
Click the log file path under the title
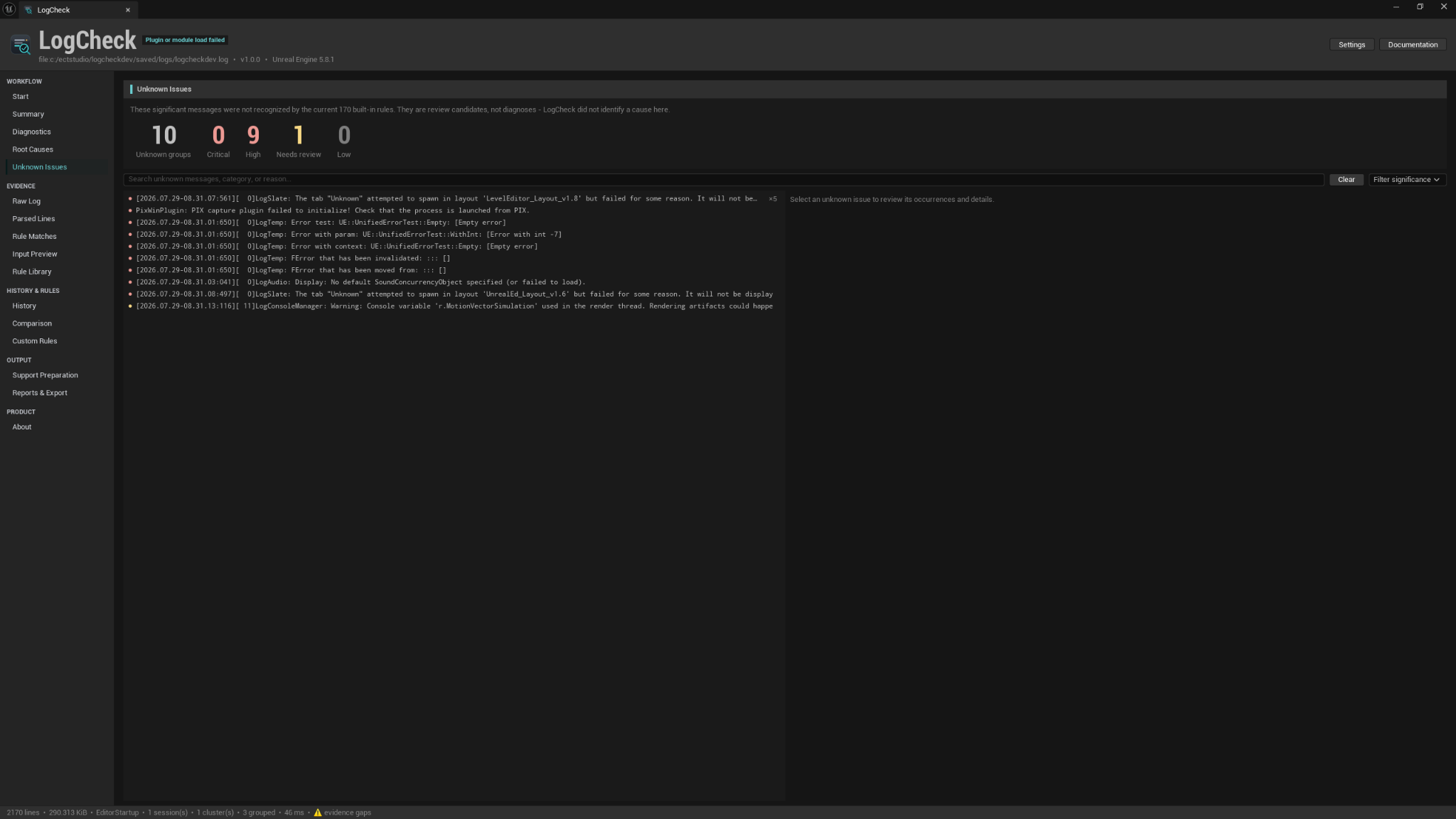point(134,60)
